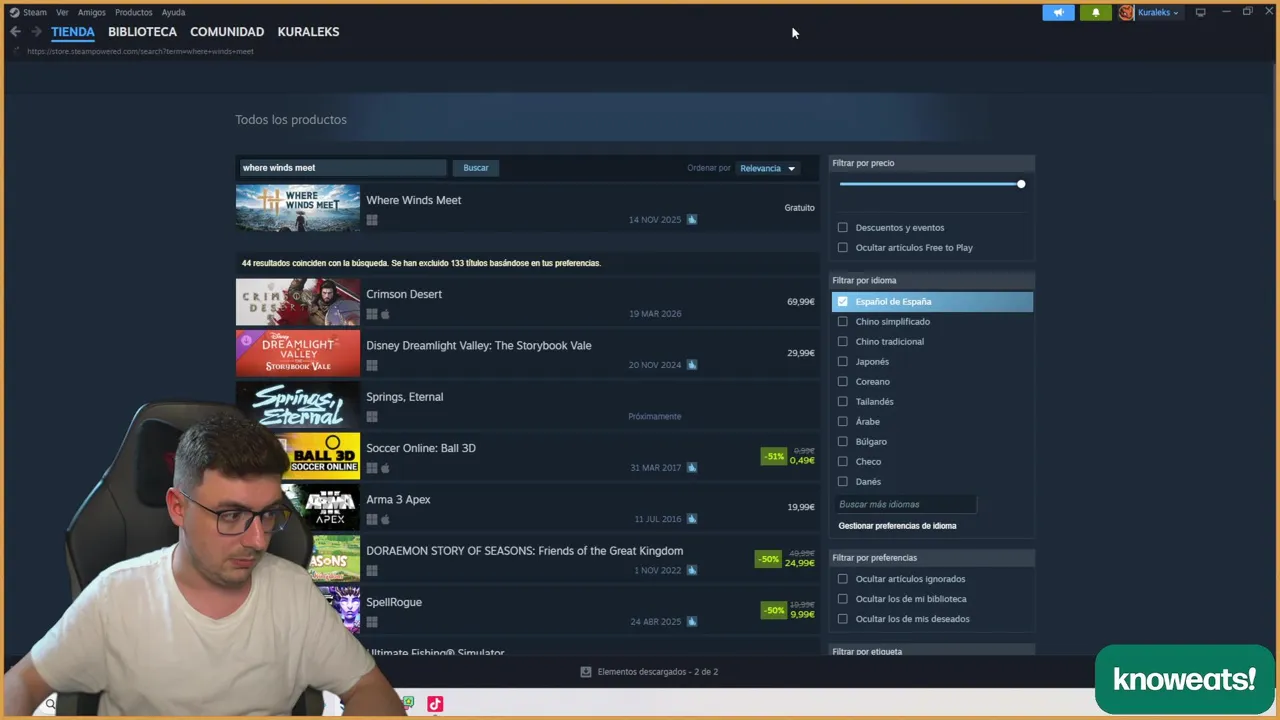1280x720 pixels.
Task: Click the Buscar button
Action: (x=476, y=168)
